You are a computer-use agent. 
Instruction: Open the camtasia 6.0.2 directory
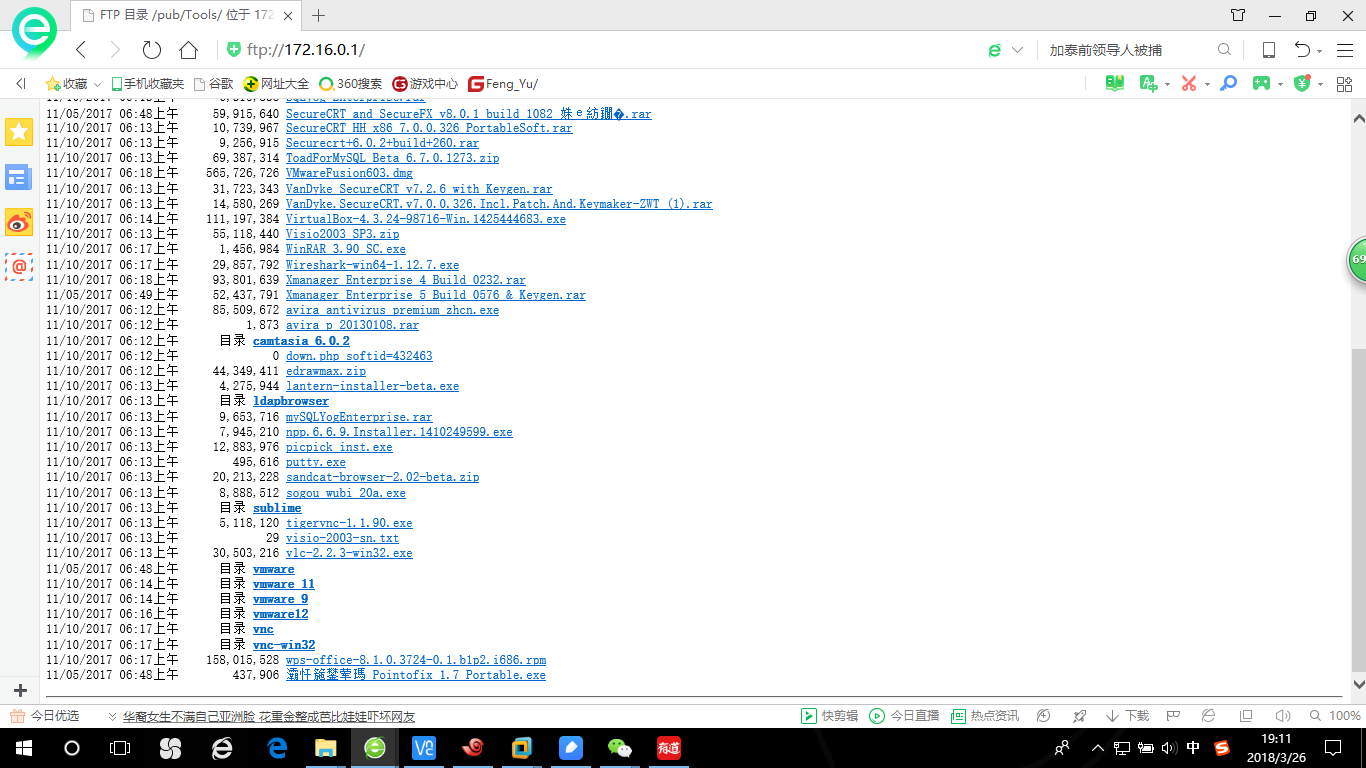coord(301,341)
